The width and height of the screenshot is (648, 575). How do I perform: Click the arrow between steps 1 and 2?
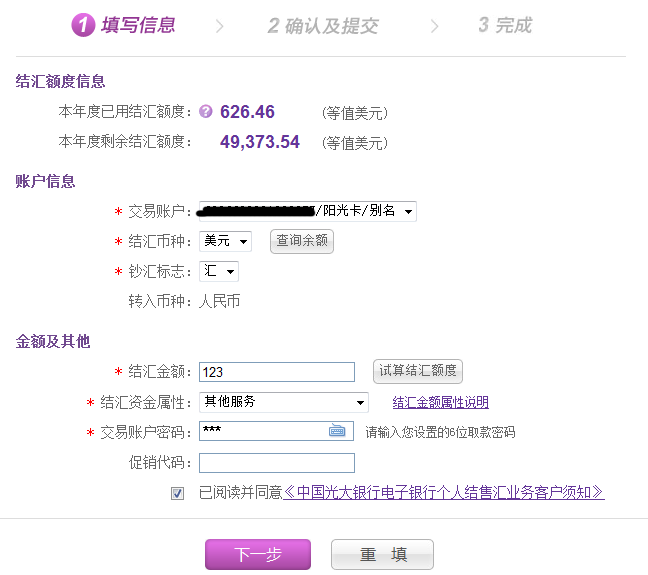[x=220, y=26]
